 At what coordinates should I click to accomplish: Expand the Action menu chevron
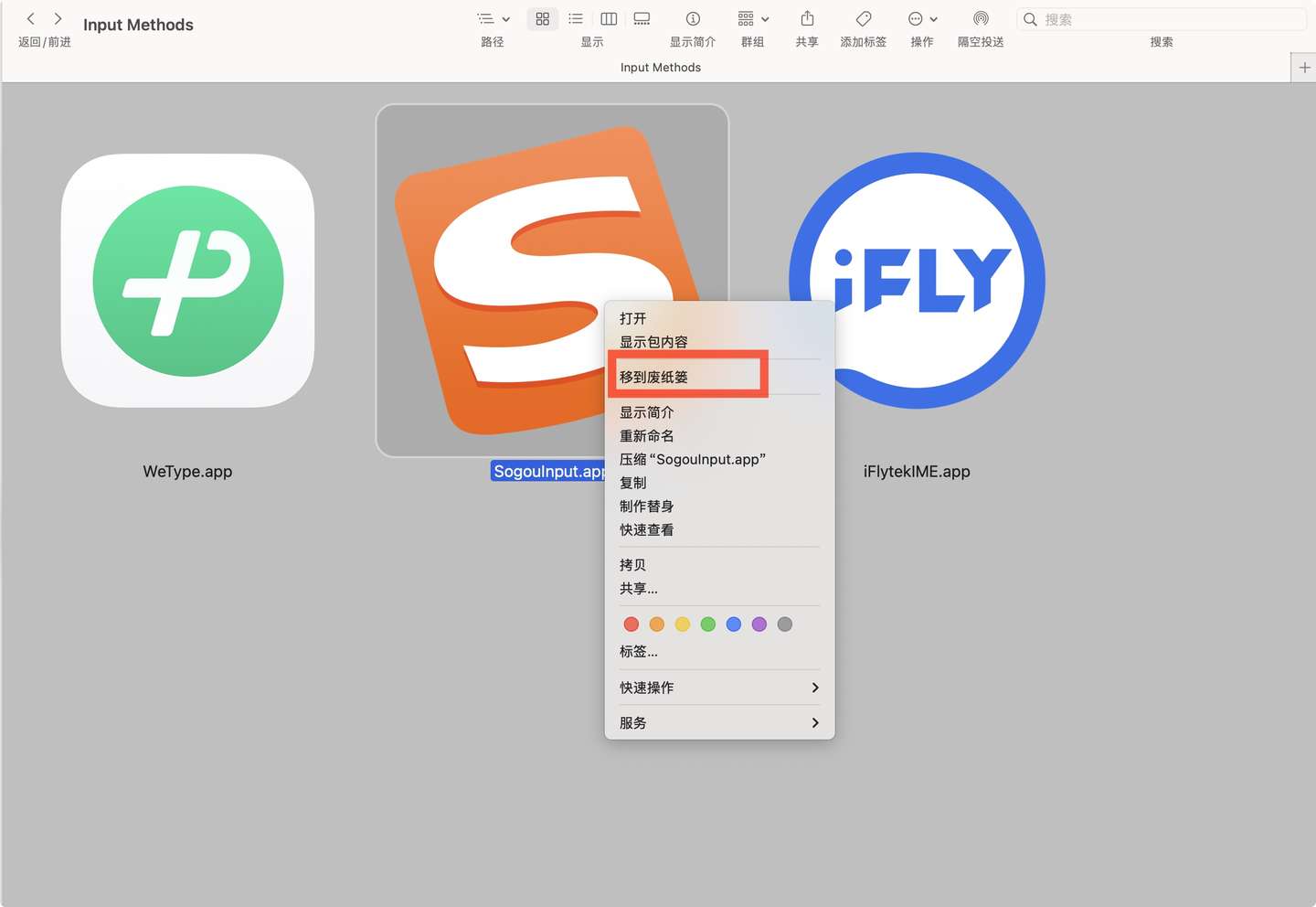point(933,19)
